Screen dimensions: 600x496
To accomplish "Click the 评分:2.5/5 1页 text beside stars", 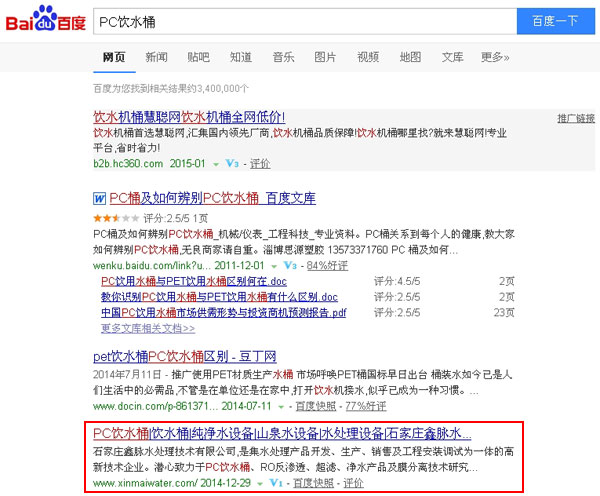I will [x=176, y=219].
